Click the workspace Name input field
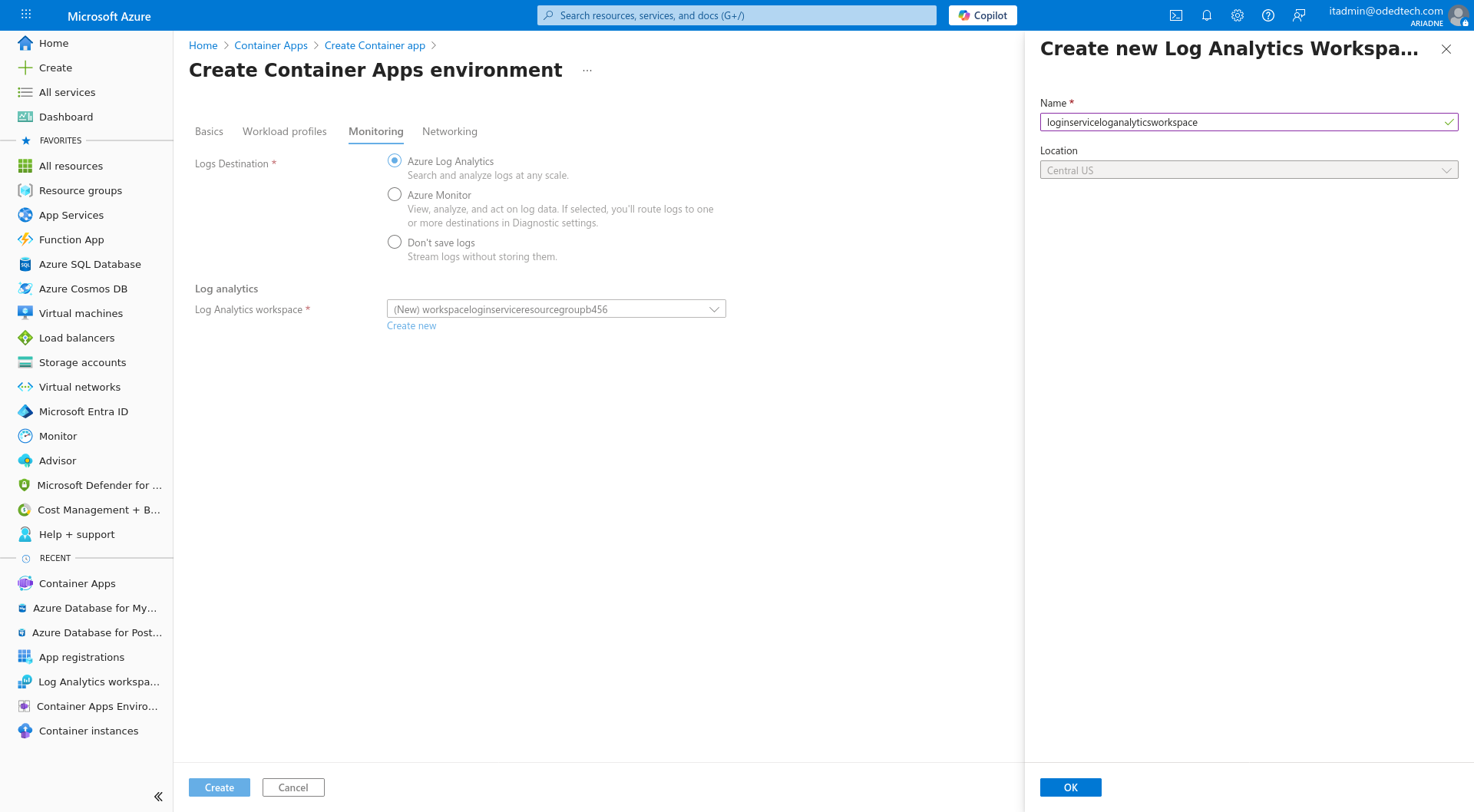Viewport: 1474px width, 812px height. (x=1249, y=122)
